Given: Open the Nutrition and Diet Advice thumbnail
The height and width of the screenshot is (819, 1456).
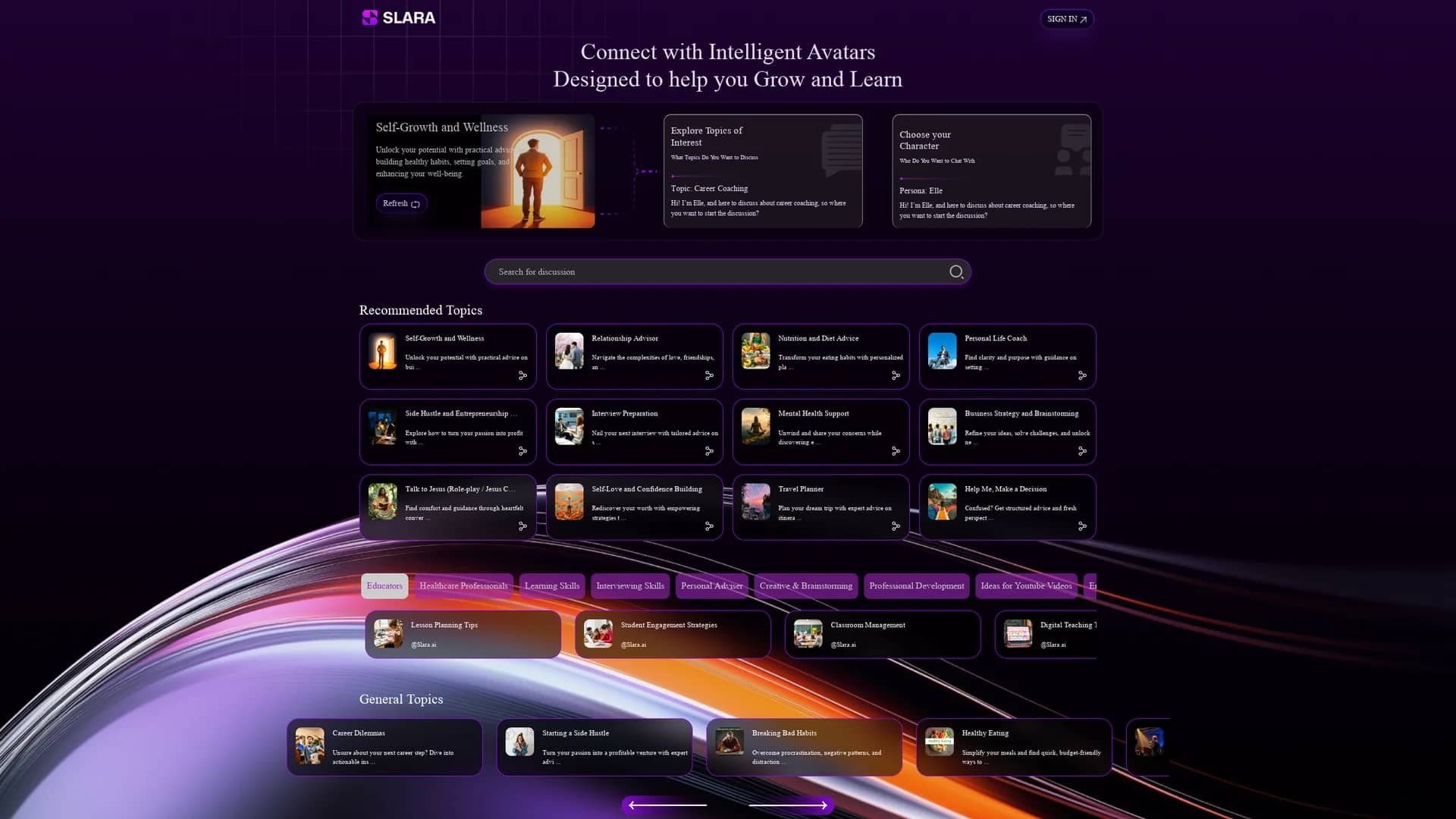Looking at the screenshot, I should [755, 351].
